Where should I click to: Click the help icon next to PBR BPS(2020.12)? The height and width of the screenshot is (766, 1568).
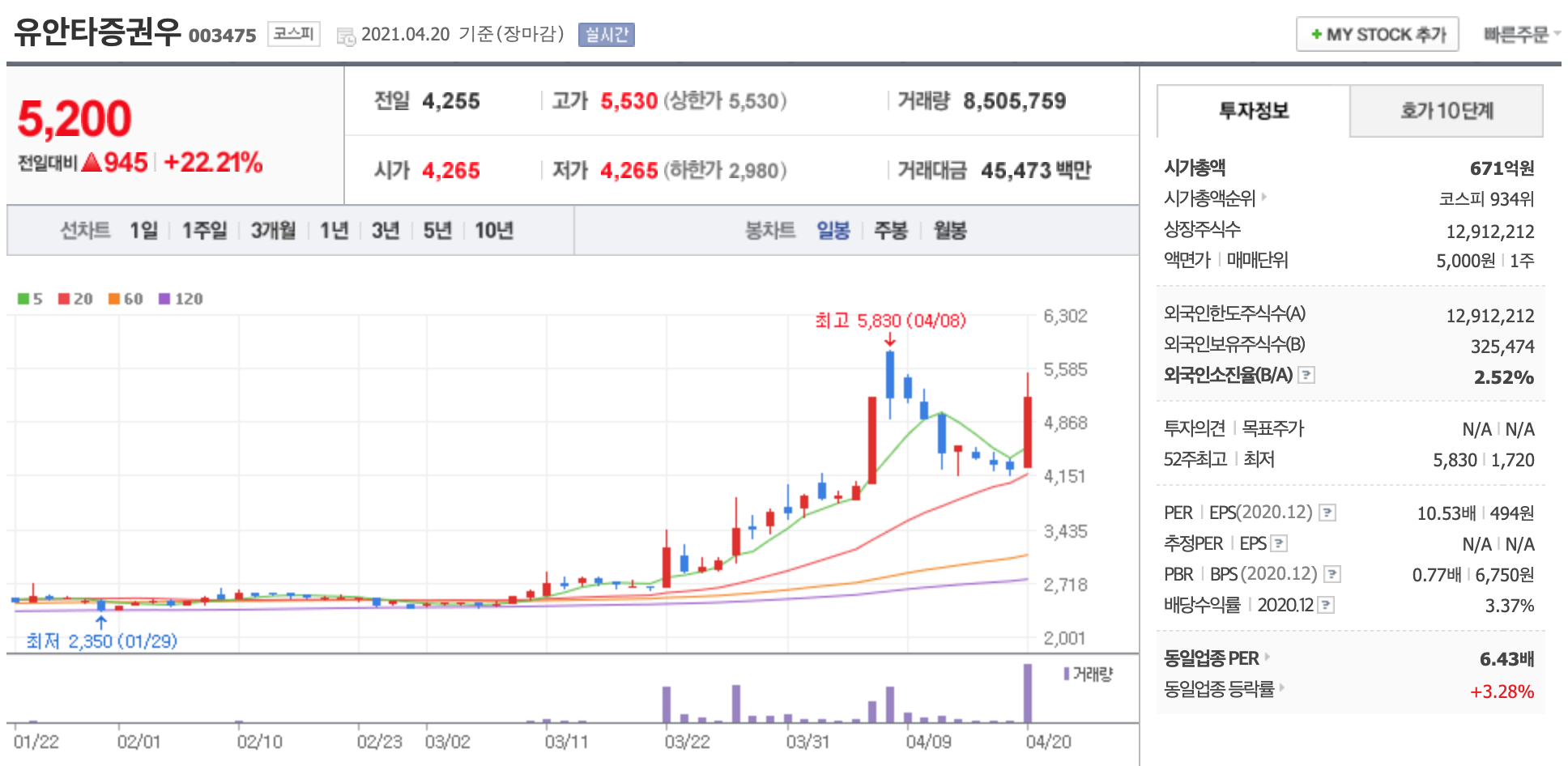click(x=1332, y=574)
